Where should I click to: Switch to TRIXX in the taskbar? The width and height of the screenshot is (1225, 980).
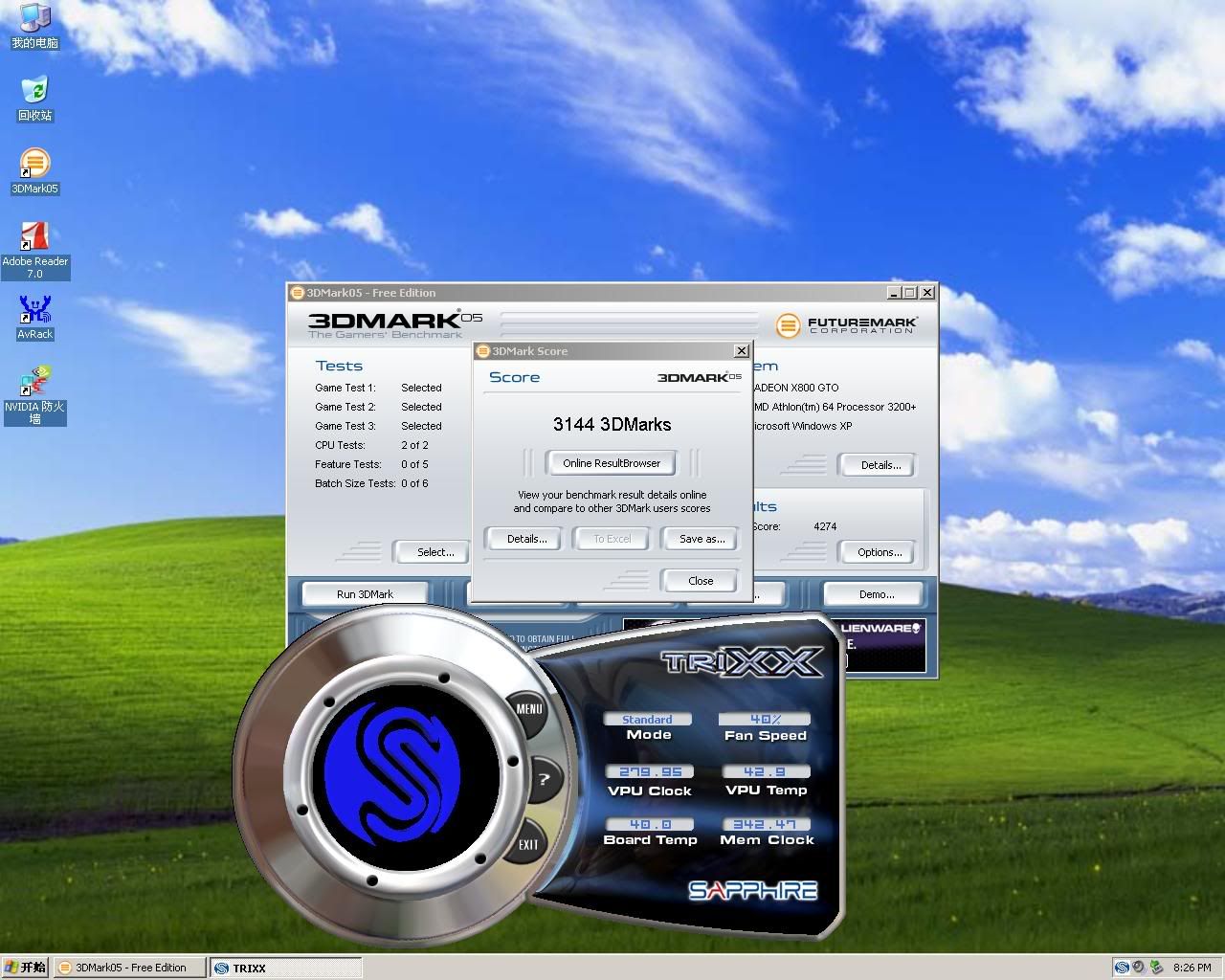pyautogui.click(x=285, y=968)
